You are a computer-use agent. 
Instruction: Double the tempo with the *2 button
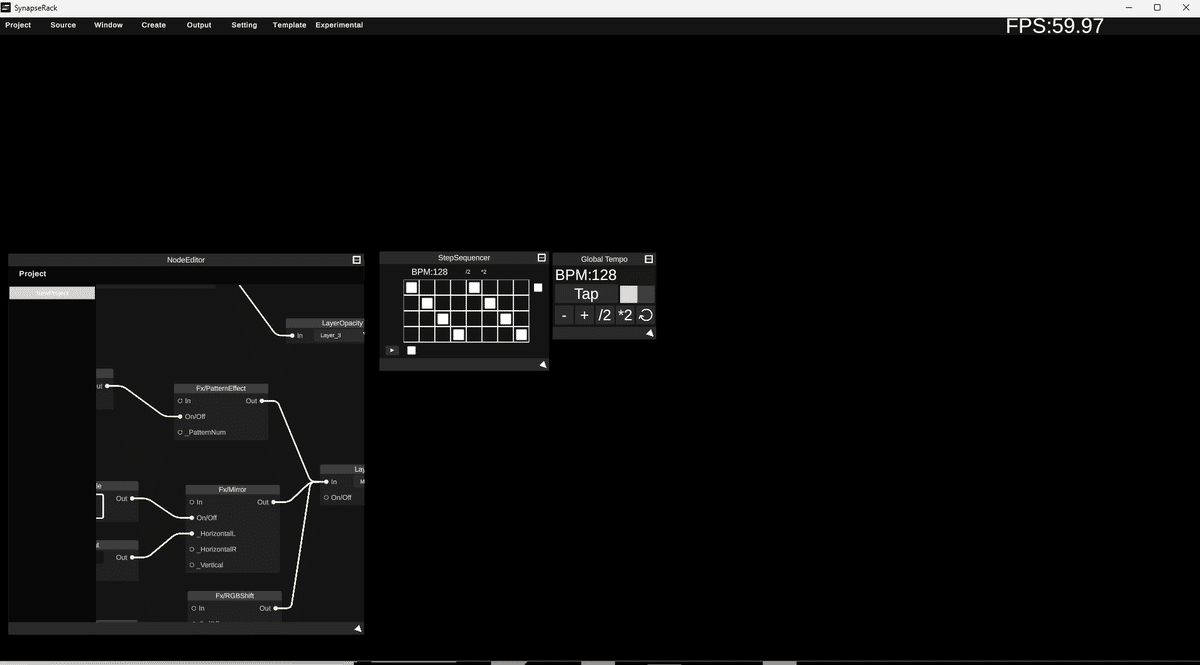pos(625,314)
